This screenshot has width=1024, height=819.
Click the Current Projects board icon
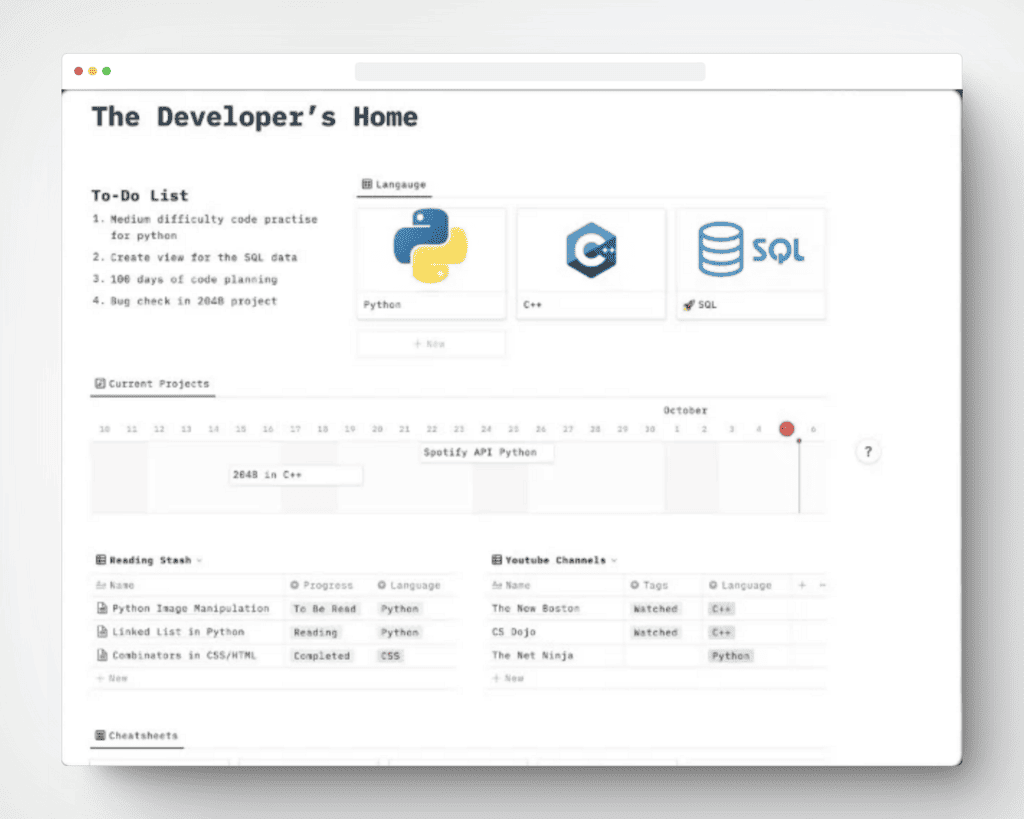point(100,382)
